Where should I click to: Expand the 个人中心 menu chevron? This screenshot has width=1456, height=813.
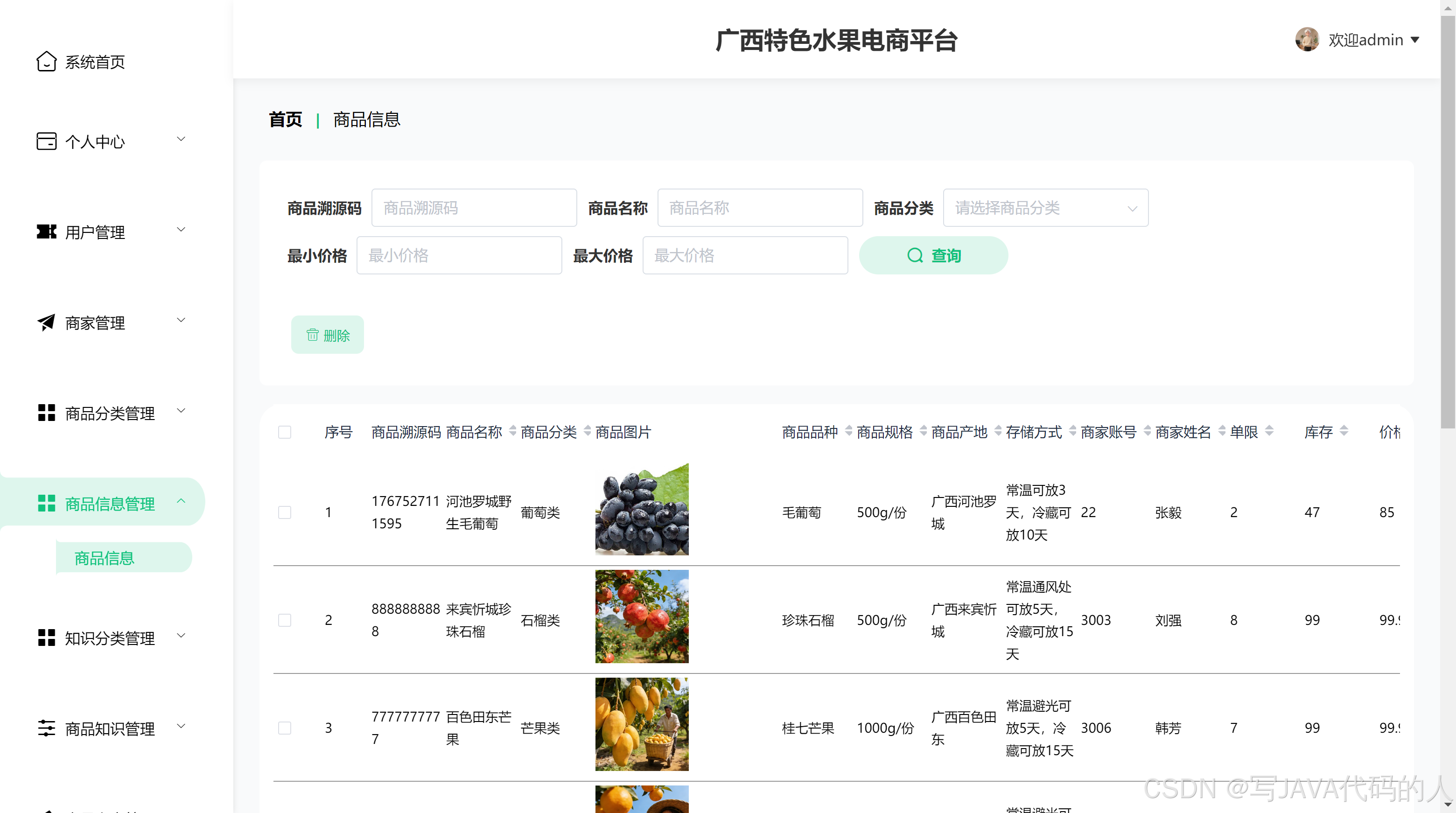pos(181,139)
